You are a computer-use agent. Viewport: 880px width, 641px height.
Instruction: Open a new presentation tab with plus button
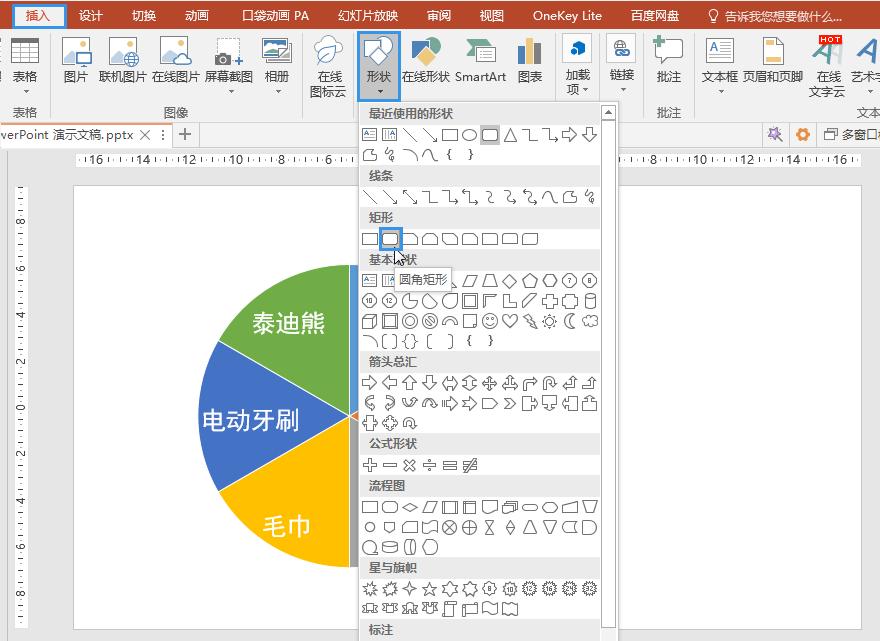[x=185, y=134]
